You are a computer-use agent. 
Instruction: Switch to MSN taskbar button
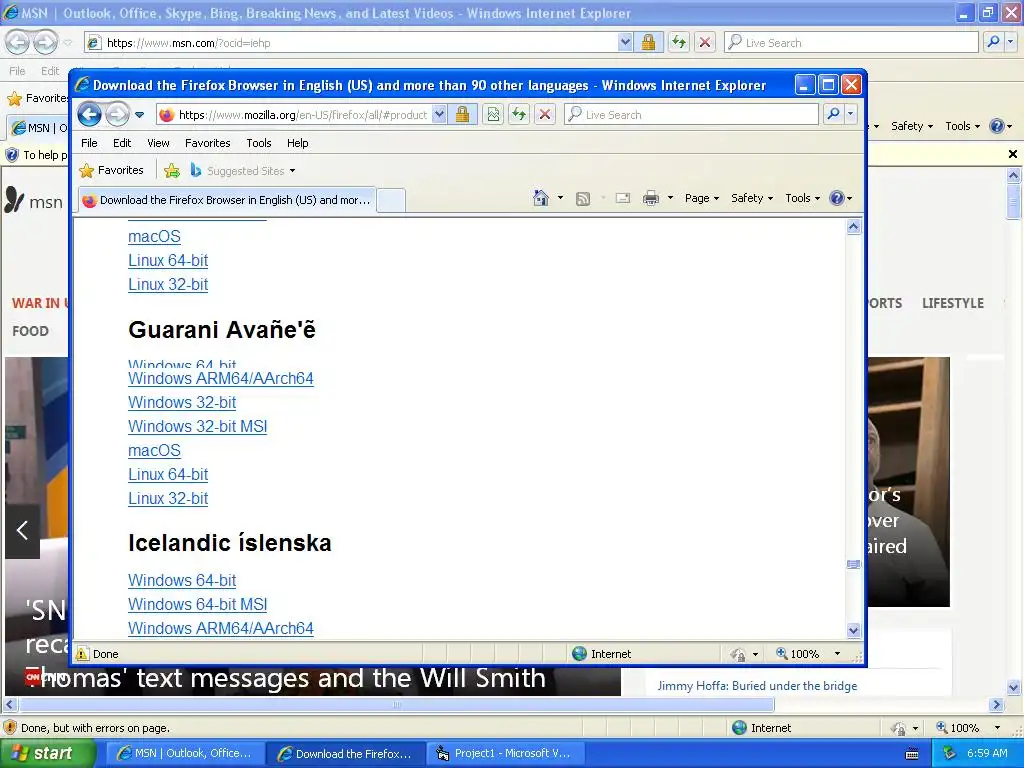click(x=185, y=754)
